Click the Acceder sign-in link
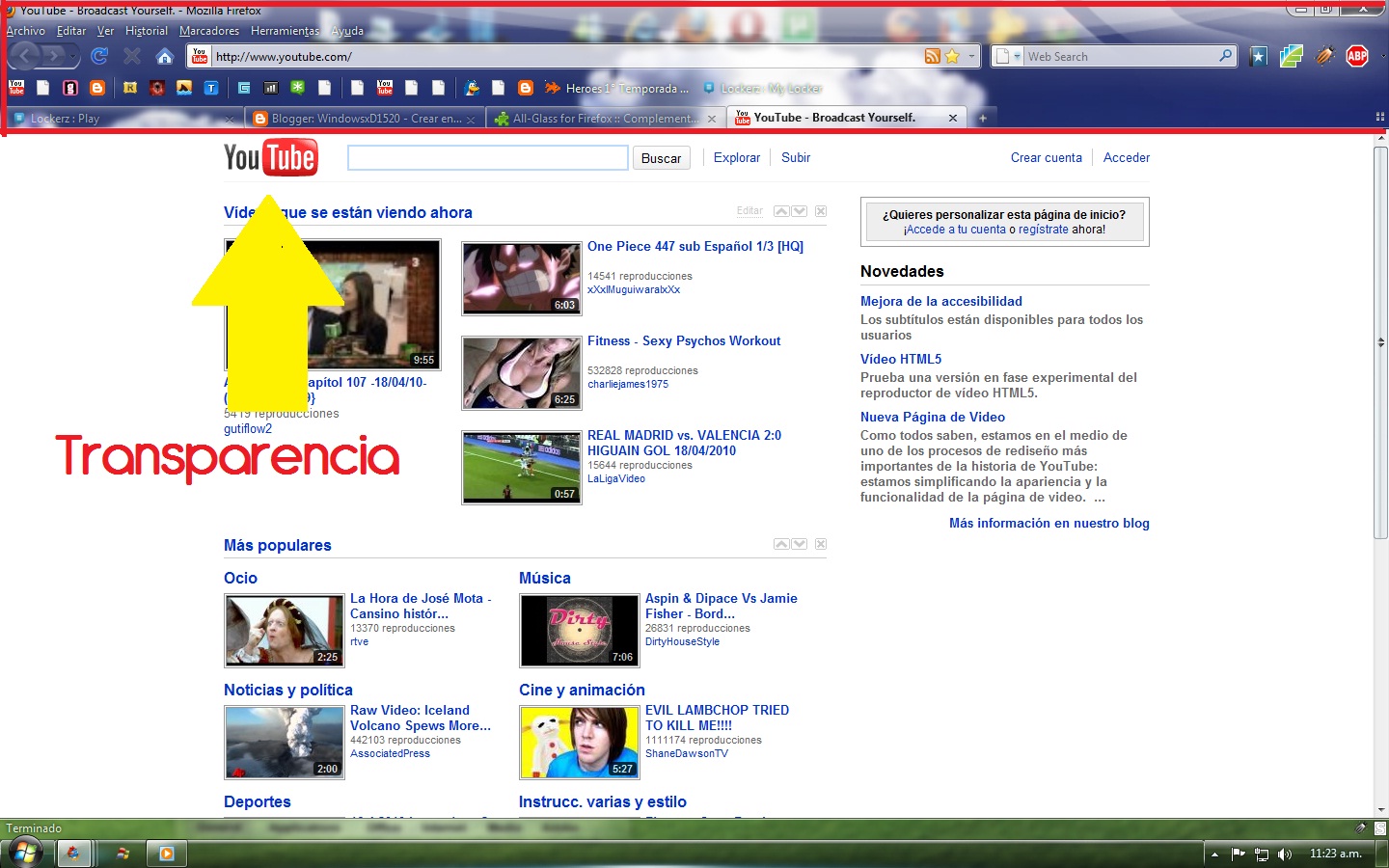The height and width of the screenshot is (868, 1389). pyautogui.click(x=1127, y=157)
